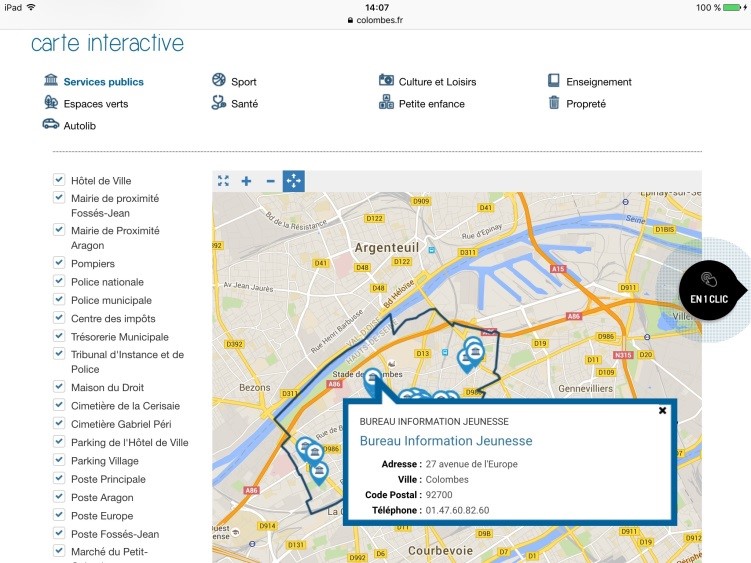Click the address 27 avenue de l'Europe
The width and height of the screenshot is (751, 563).
(471, 464)
